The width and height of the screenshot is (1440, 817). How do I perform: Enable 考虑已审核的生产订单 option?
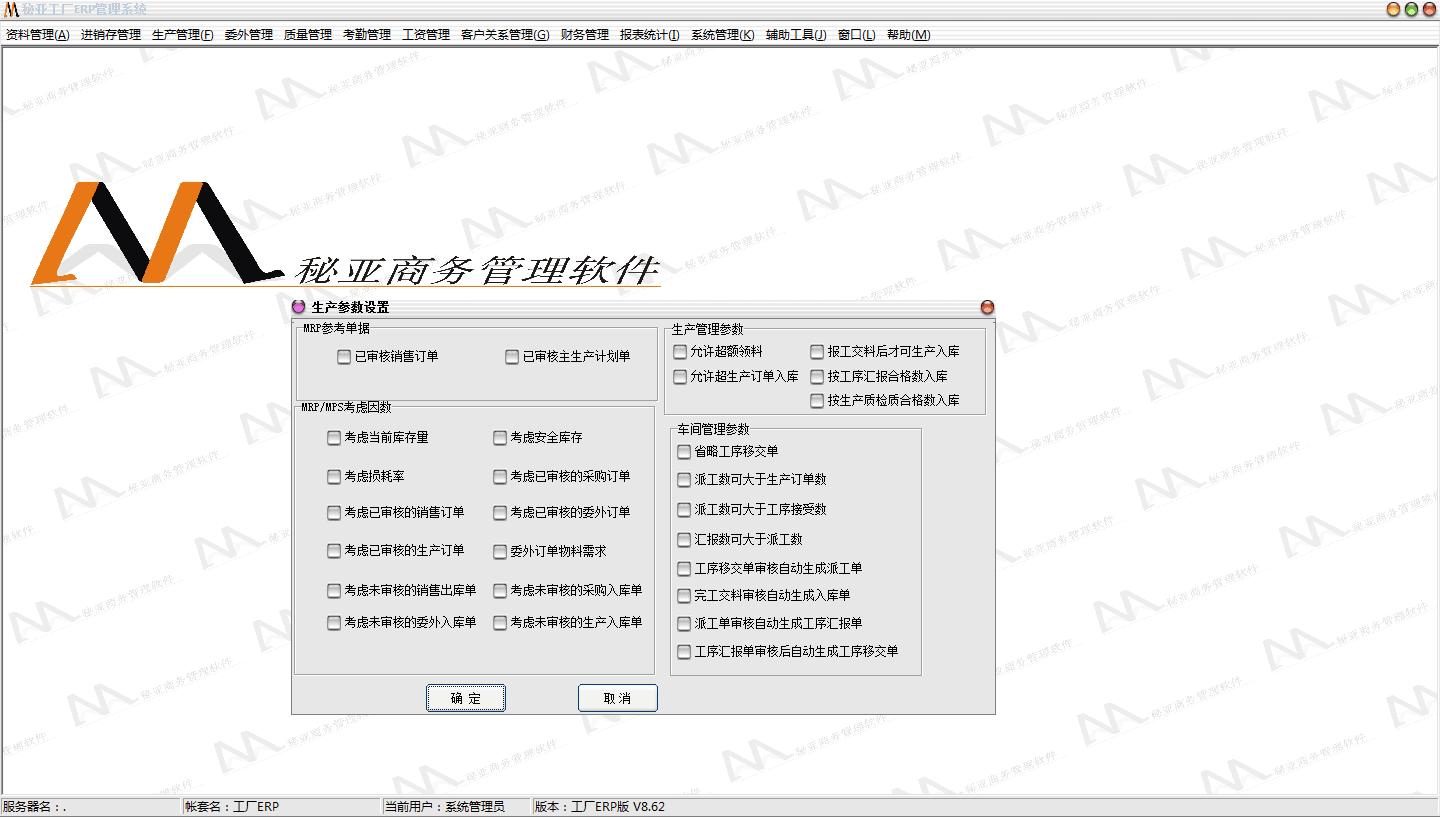coord(334,550)
